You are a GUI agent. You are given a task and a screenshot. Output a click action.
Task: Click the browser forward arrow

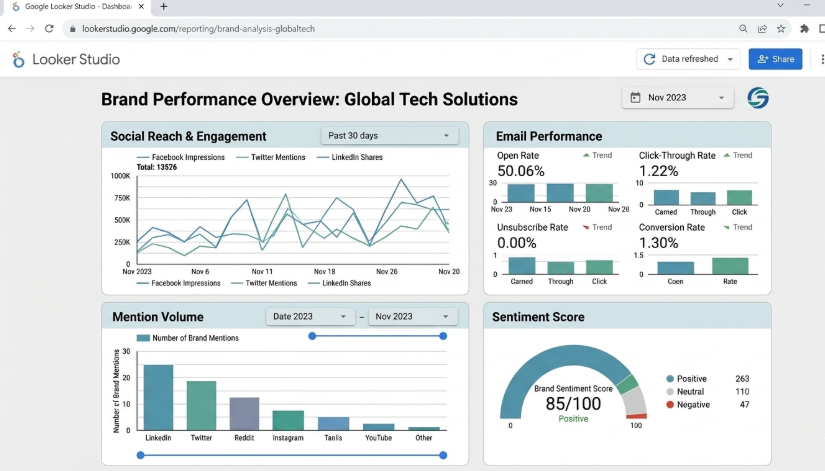(x=31, y=28)
